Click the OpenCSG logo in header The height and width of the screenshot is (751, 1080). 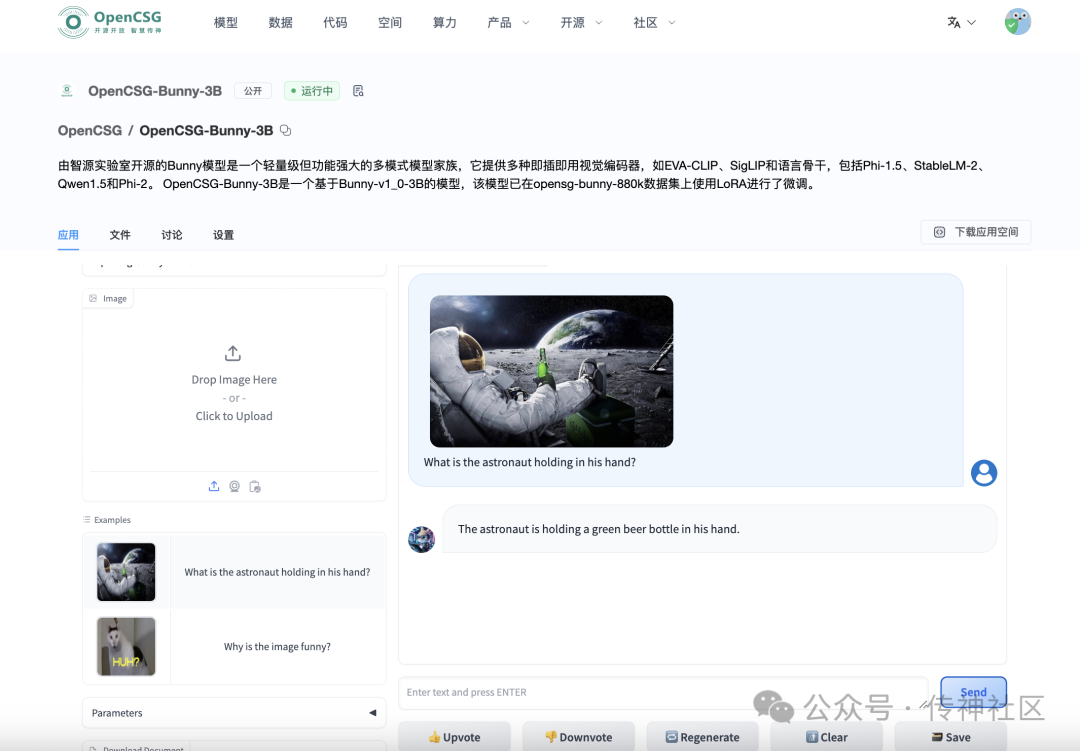coord(110,22)
